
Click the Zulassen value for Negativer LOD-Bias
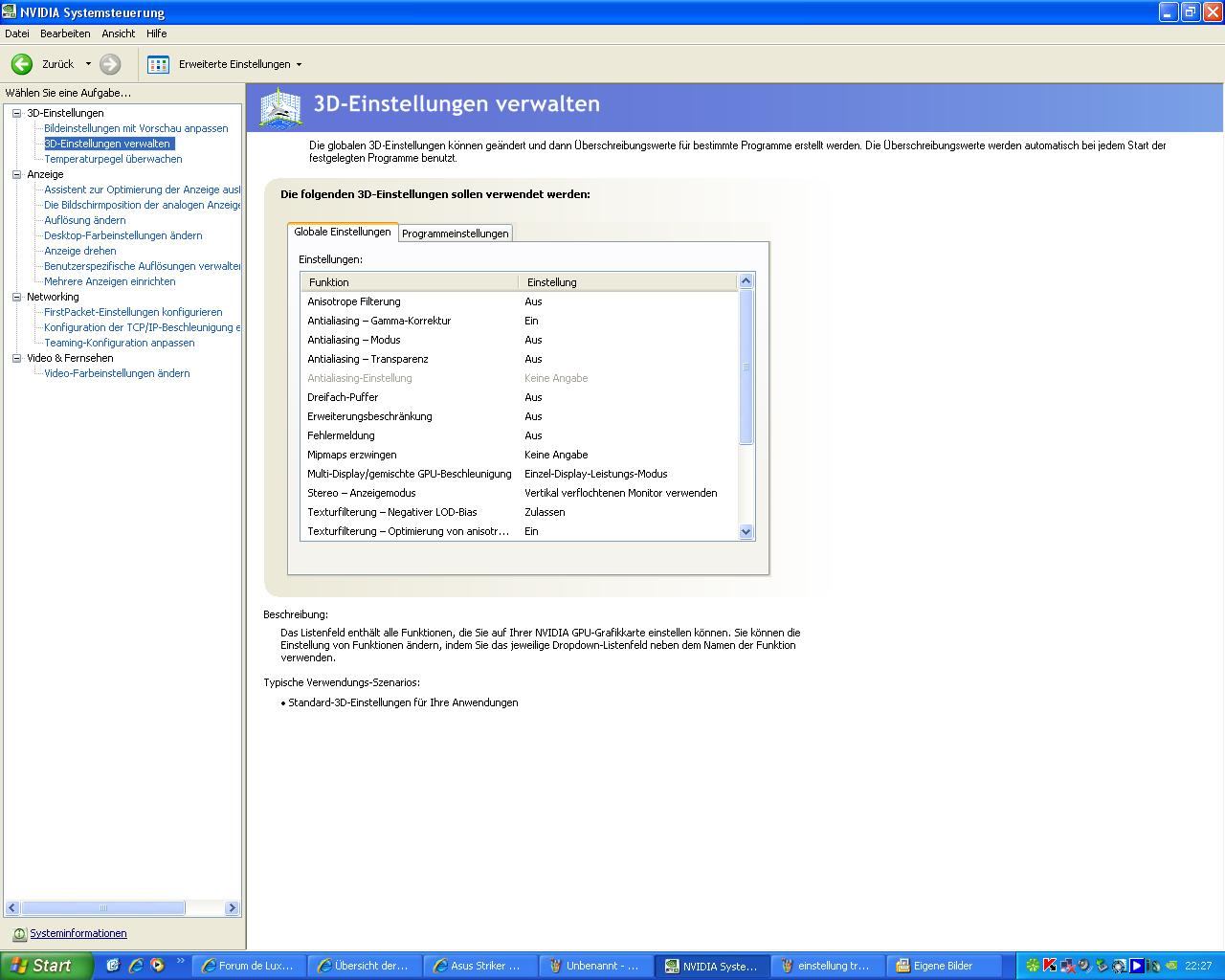pos(545,512)
